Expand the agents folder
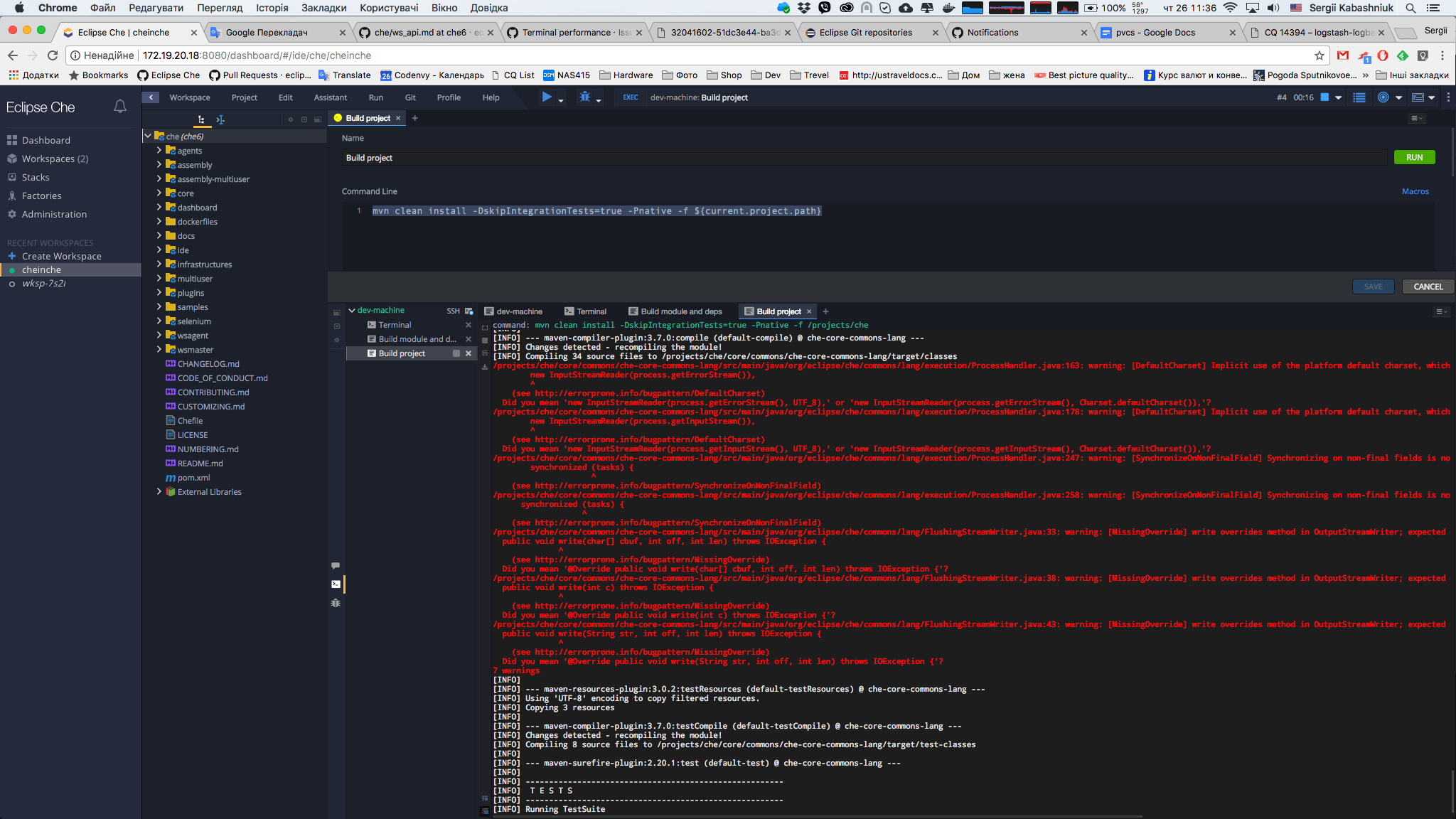The image size is (1456, 819). click(x=159, y=151)
